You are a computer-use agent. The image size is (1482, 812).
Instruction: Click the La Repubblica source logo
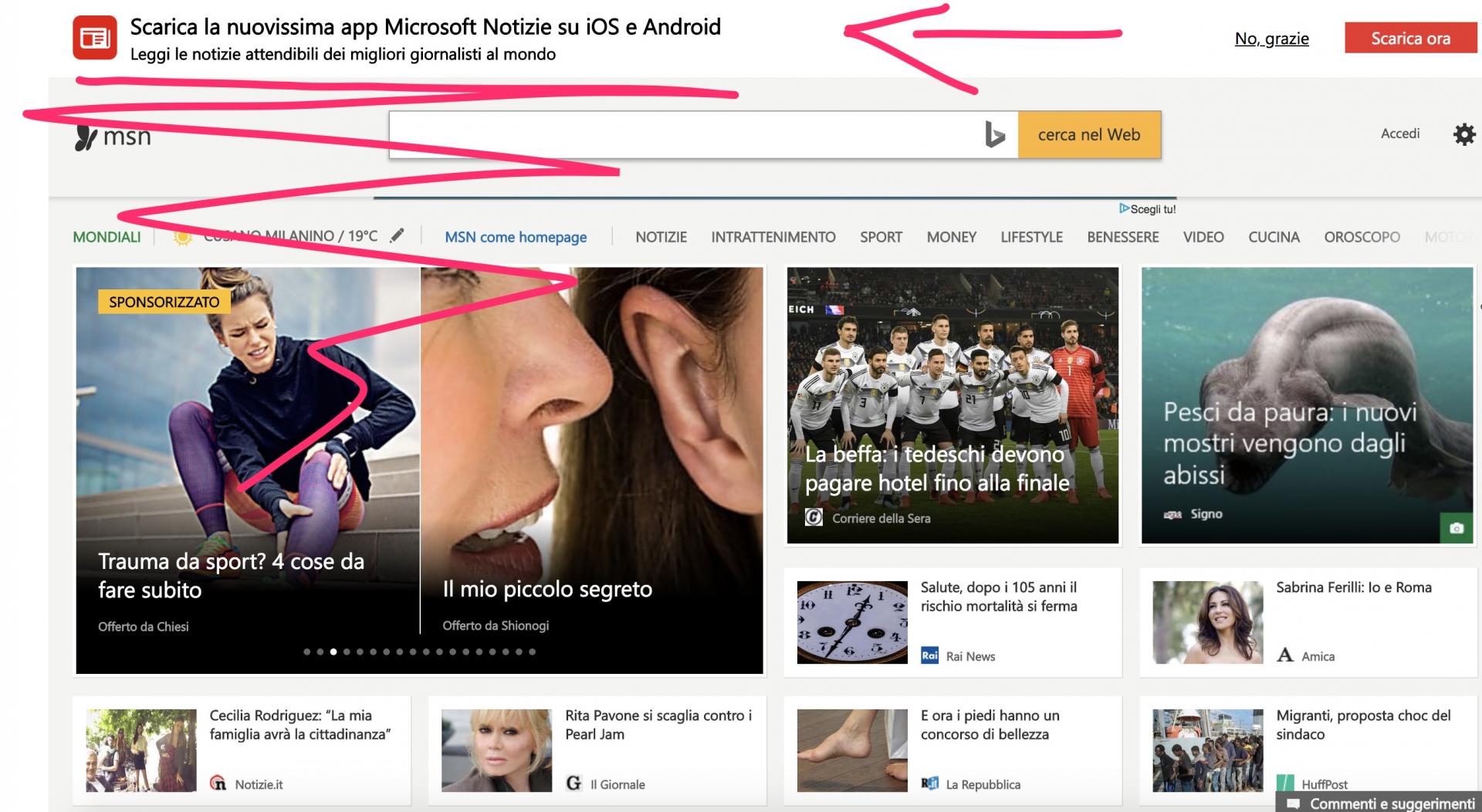click(929, 783)
